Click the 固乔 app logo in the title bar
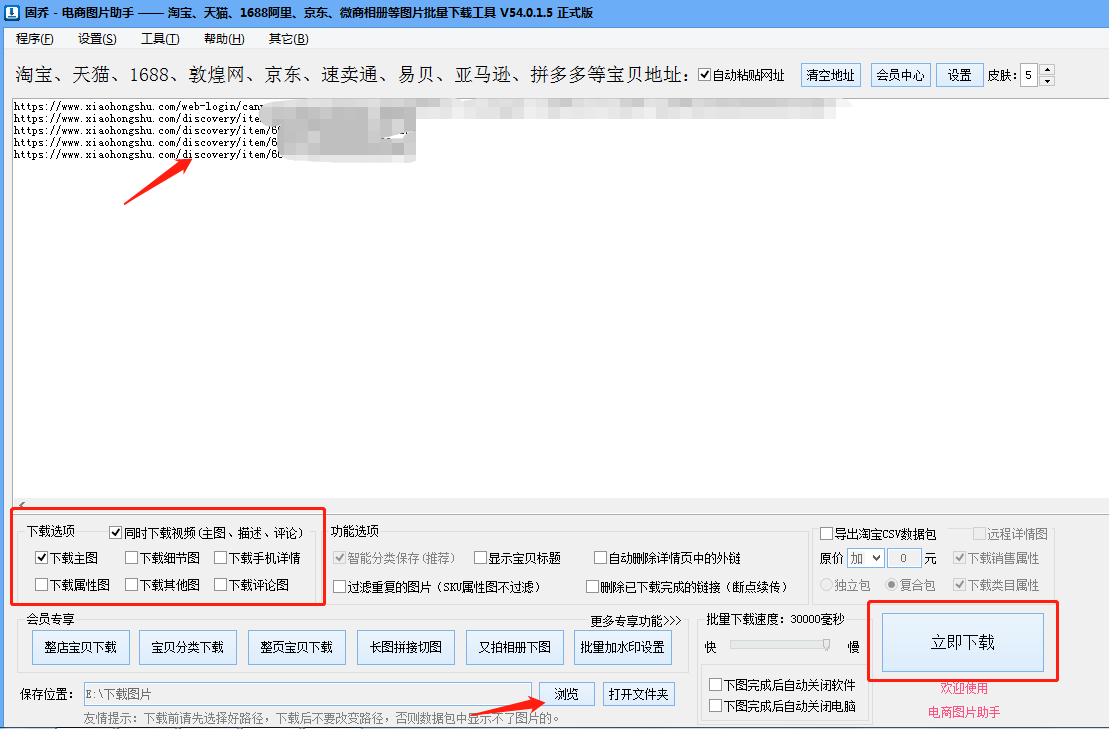 coord(12,13)
